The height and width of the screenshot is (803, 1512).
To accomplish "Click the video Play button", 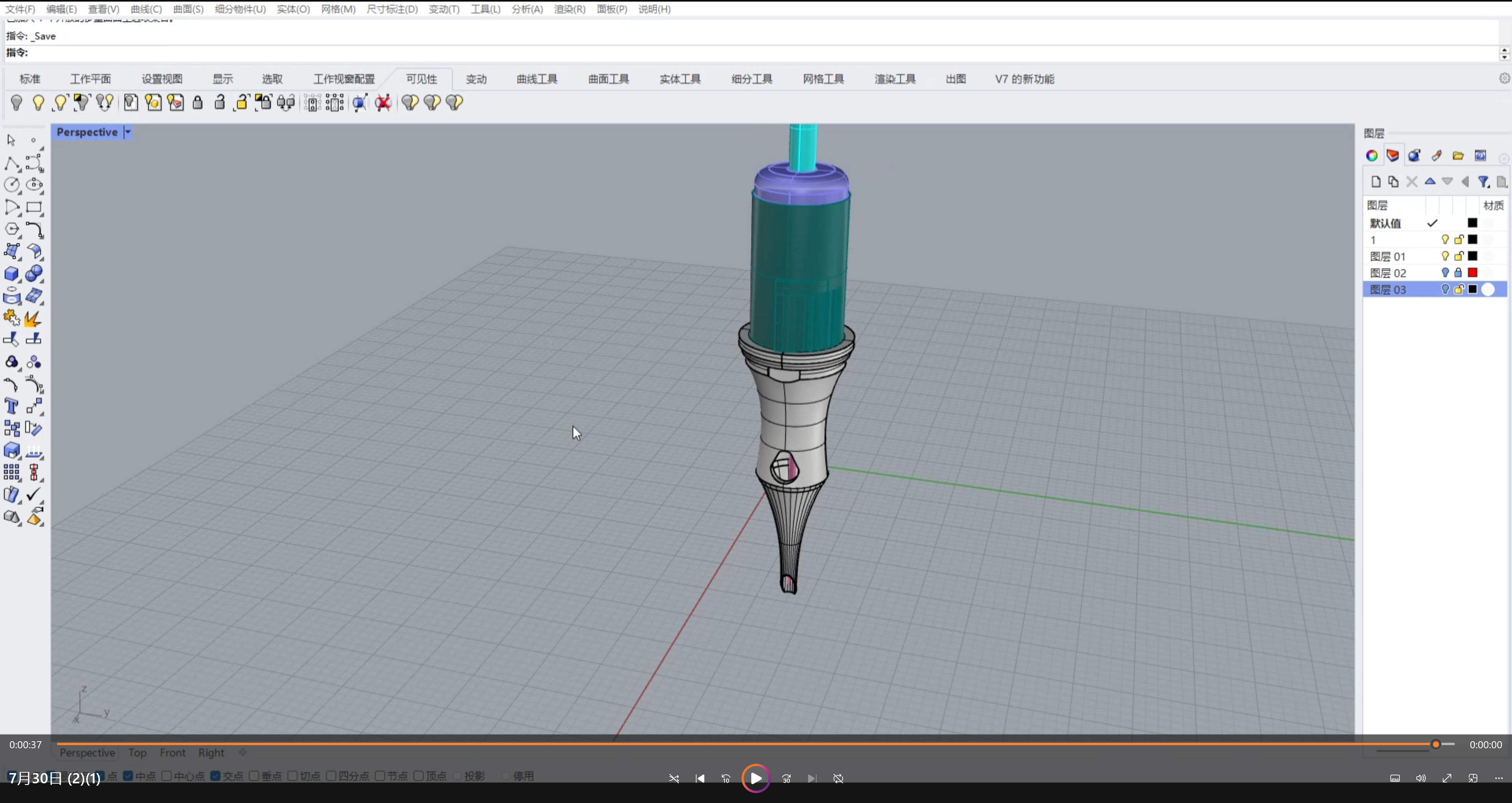I will click(756, 778).
